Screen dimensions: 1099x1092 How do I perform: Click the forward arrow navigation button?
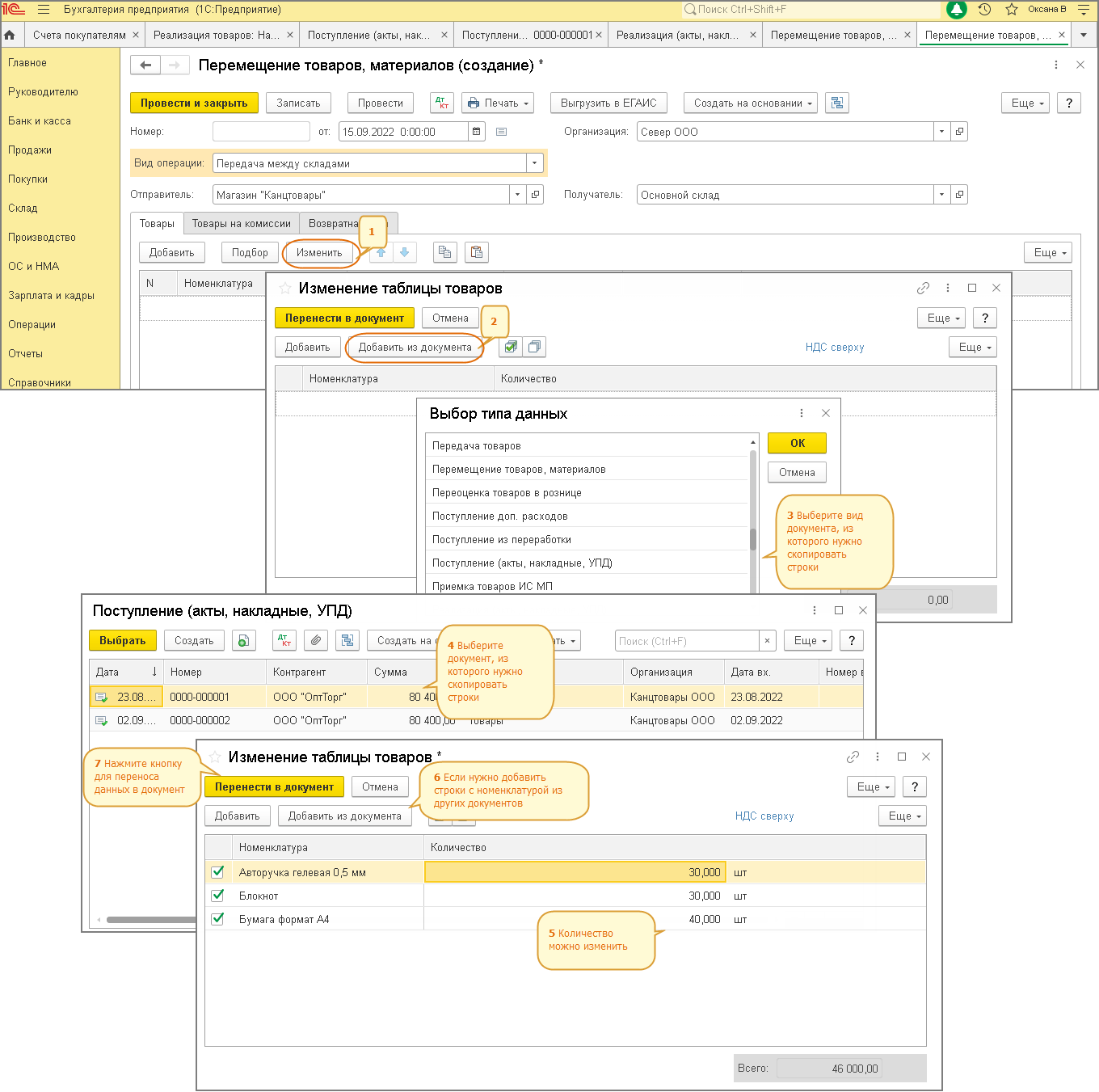[175, 65]
